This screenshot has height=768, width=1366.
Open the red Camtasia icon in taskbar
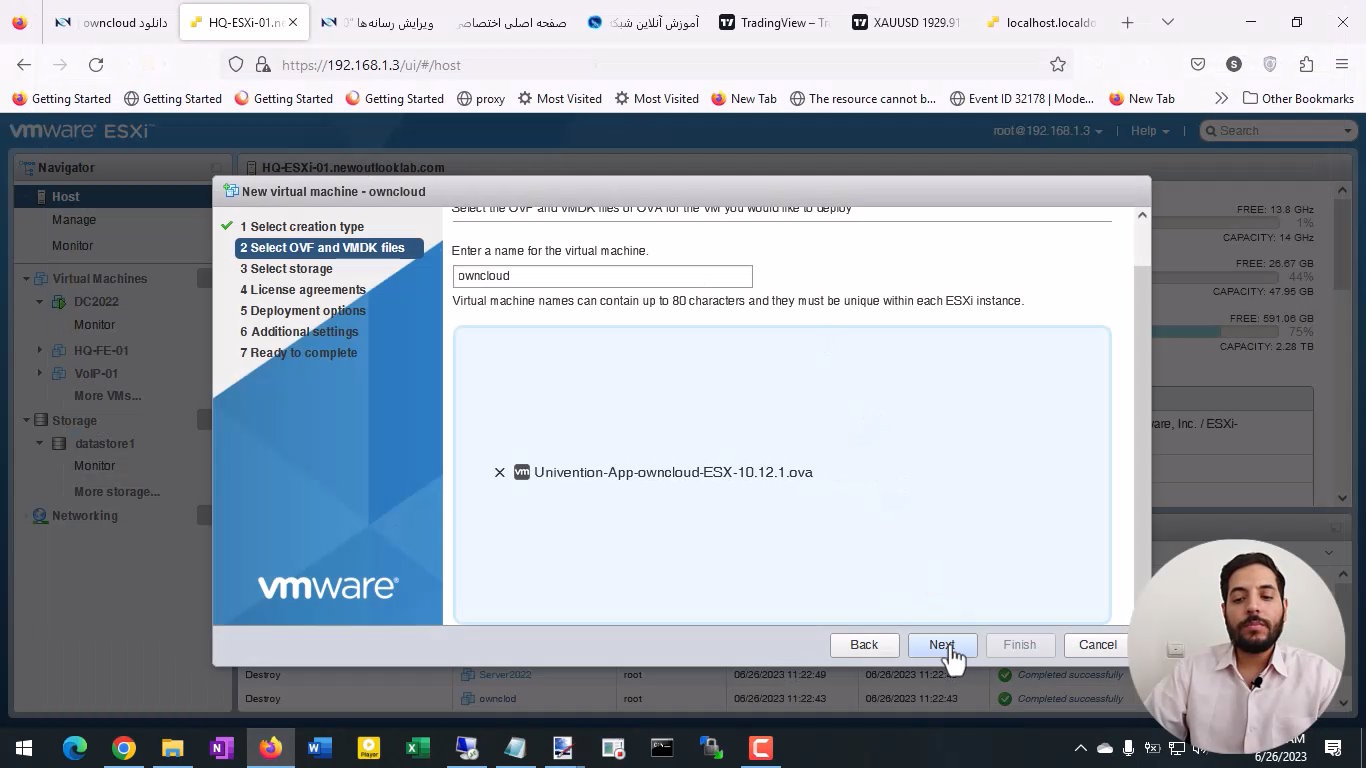coord(760,747)
